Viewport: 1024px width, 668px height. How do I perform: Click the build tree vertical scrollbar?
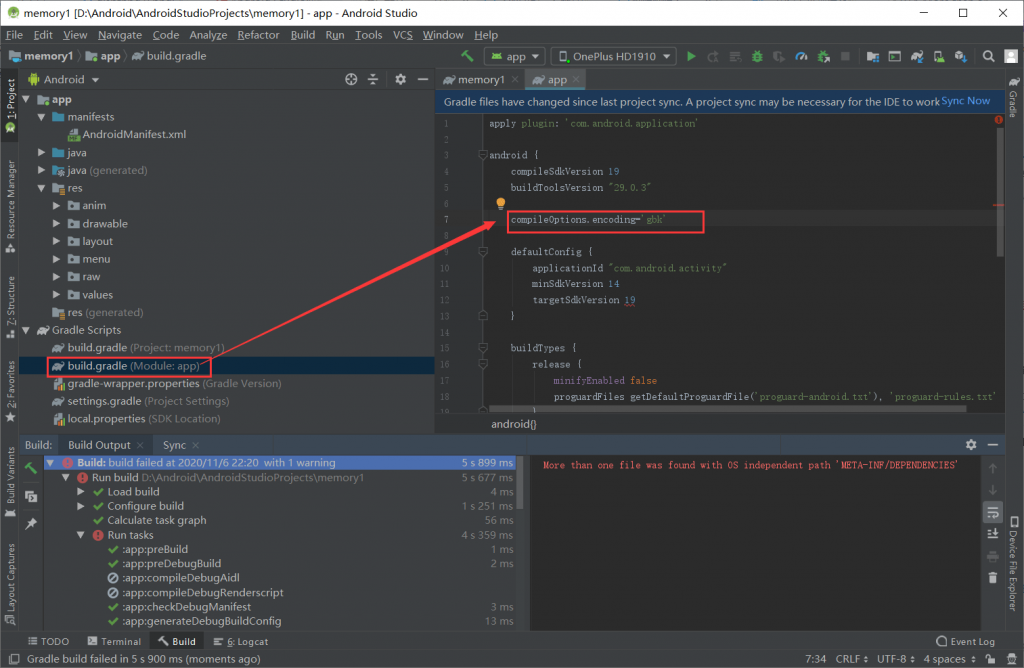pos(520,483)
